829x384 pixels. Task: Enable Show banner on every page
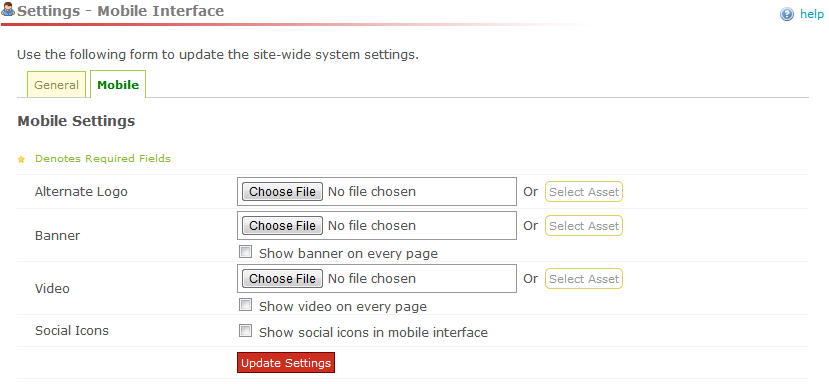245,252
